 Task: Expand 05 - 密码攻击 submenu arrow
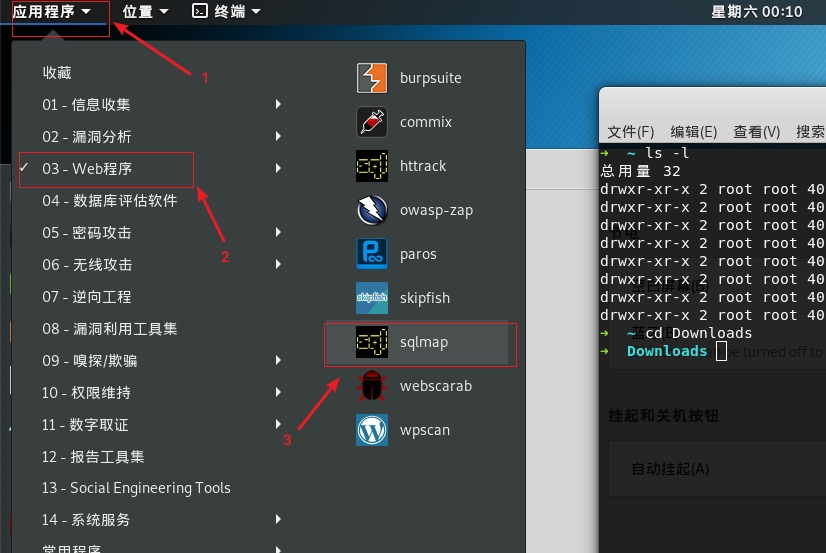point(278,232)
